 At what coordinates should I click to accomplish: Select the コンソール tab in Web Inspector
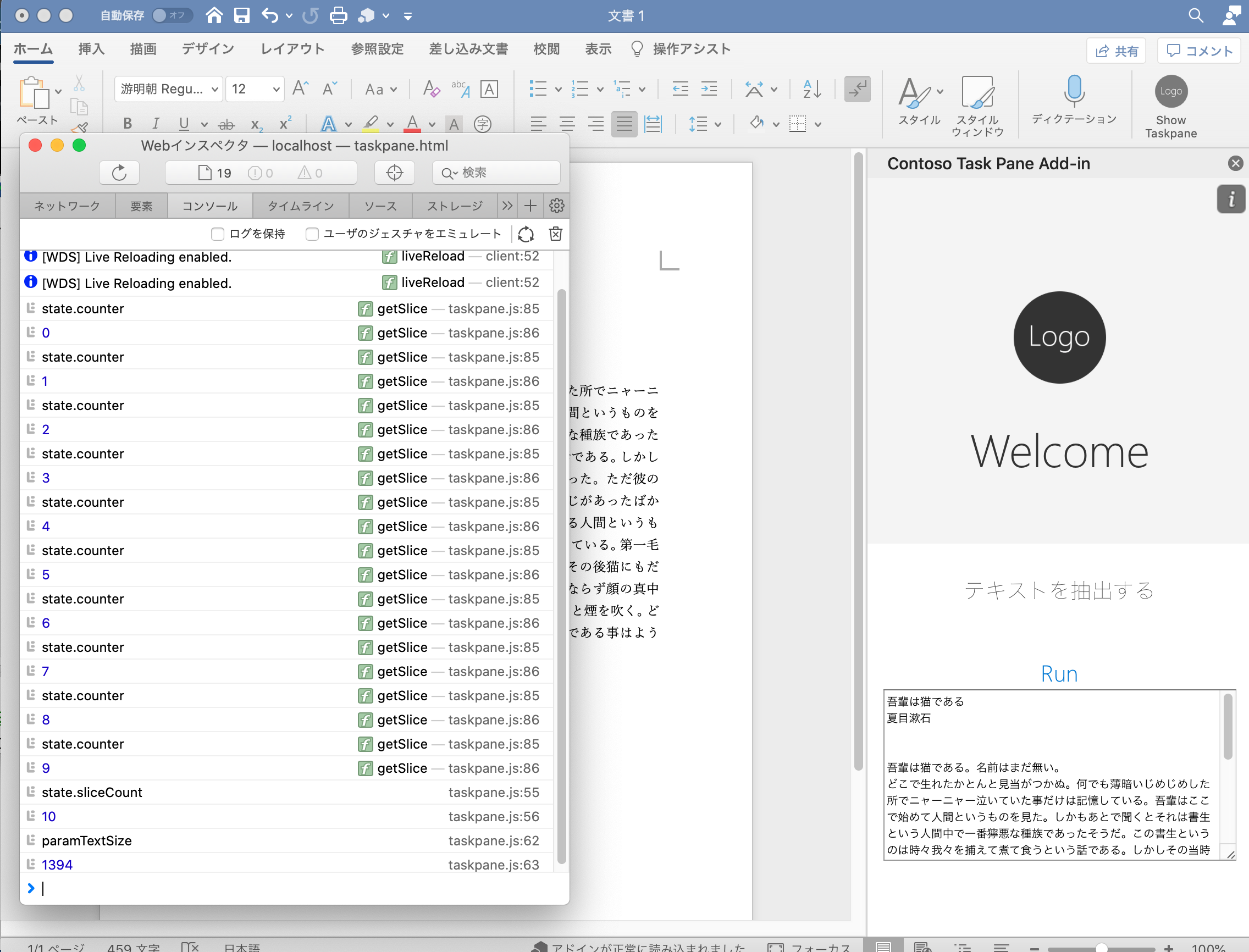pos(209,206)
